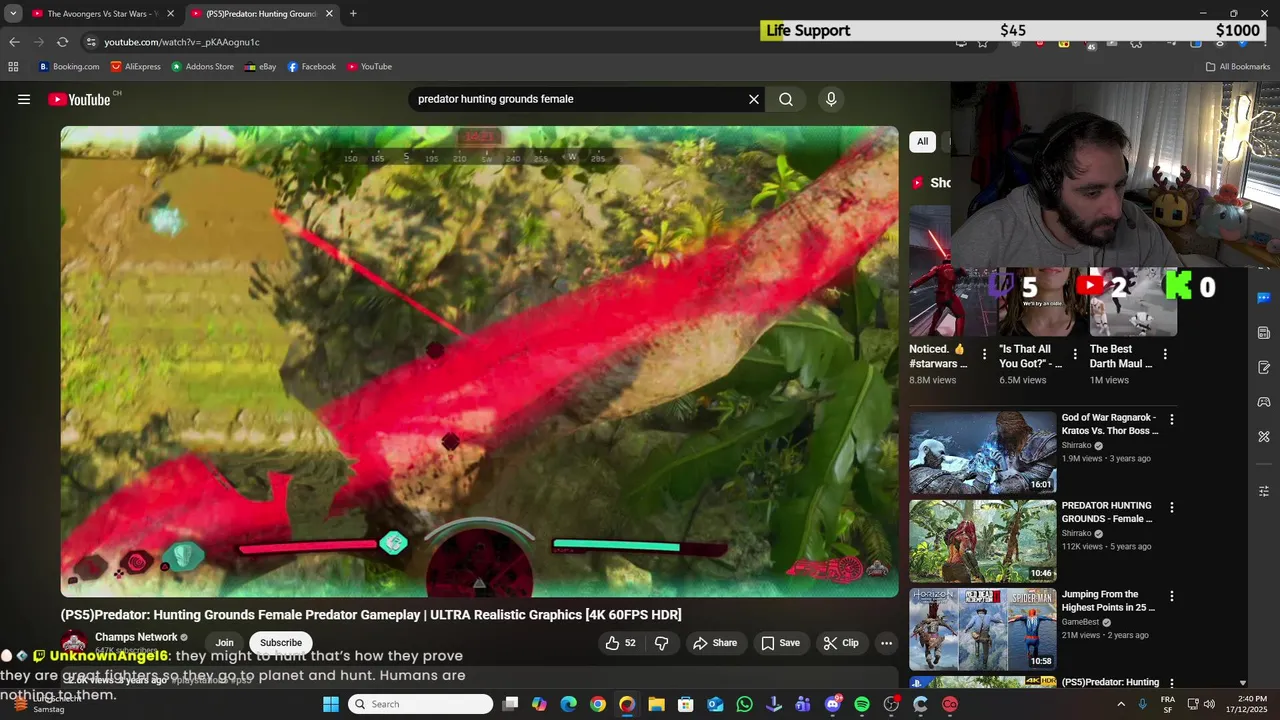Open a new browser tab
1280x720 pixels.
pos(353,14)
